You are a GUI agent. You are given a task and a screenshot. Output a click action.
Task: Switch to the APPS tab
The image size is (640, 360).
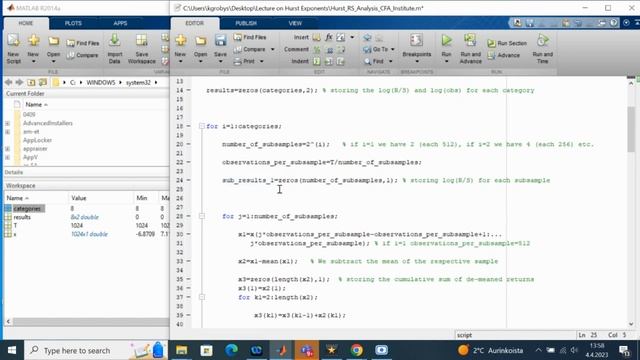click(120, 23)
